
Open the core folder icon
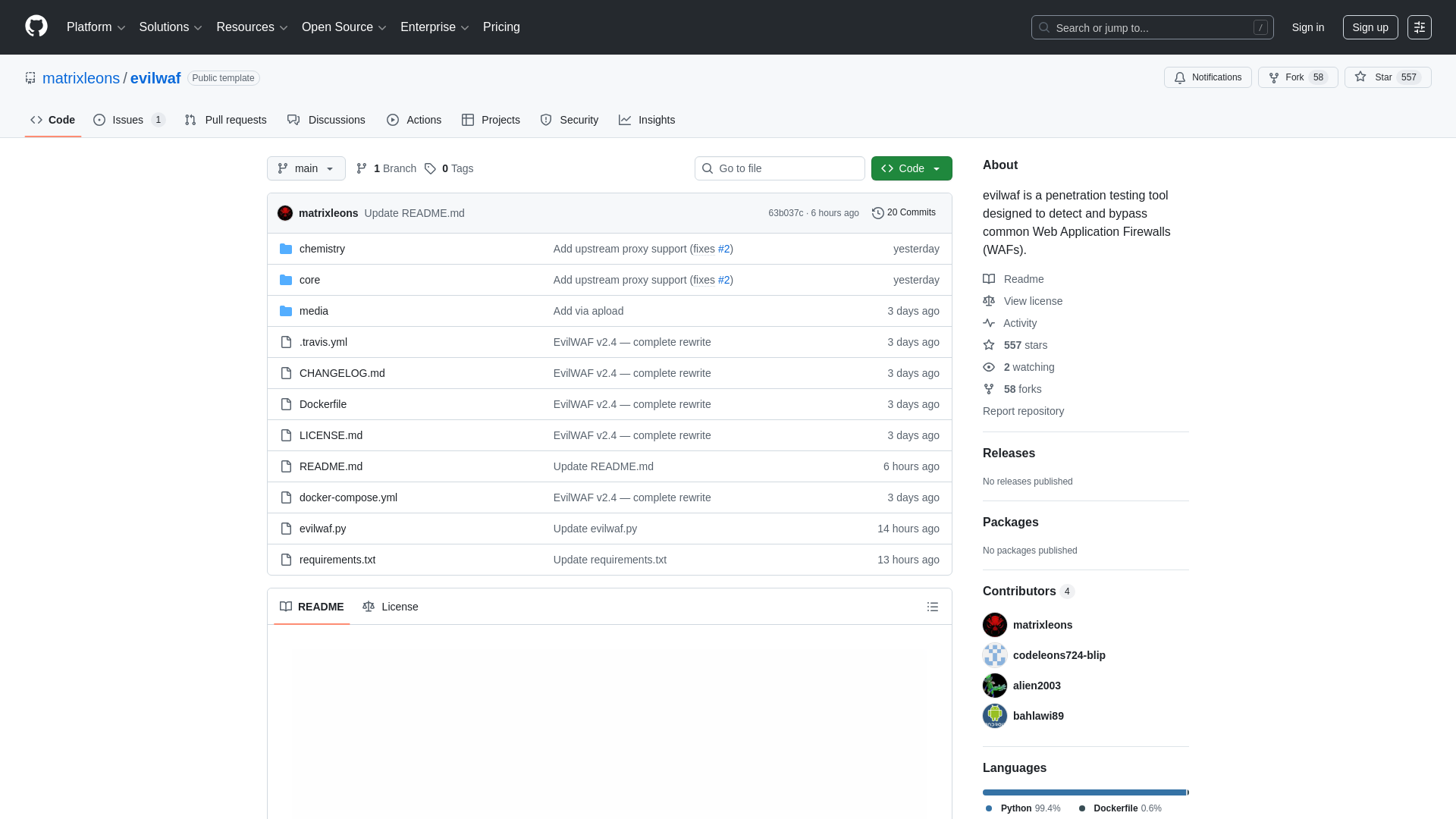click(286, 279)
